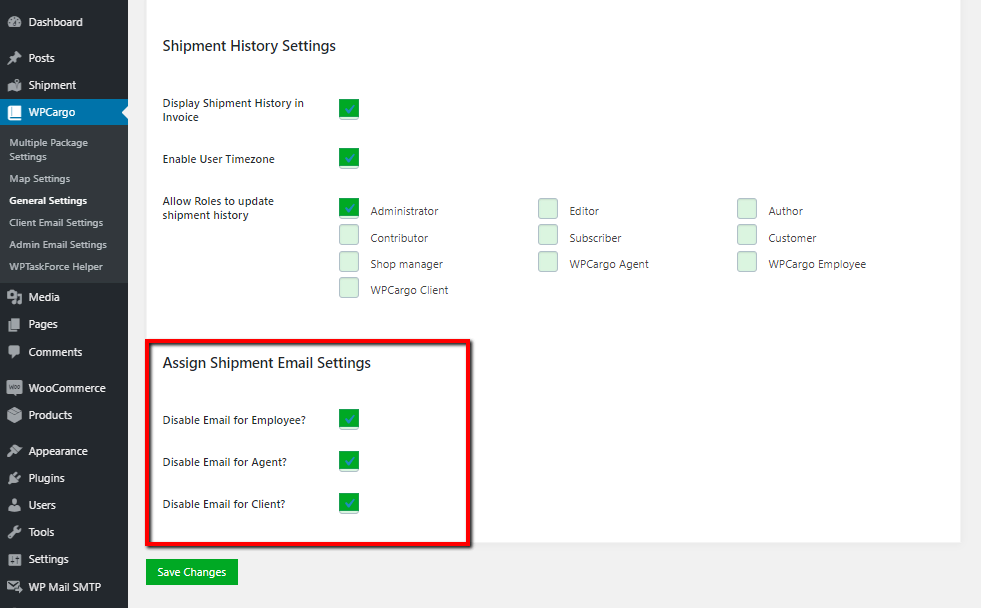Click the Plugins plug icon

14,478
